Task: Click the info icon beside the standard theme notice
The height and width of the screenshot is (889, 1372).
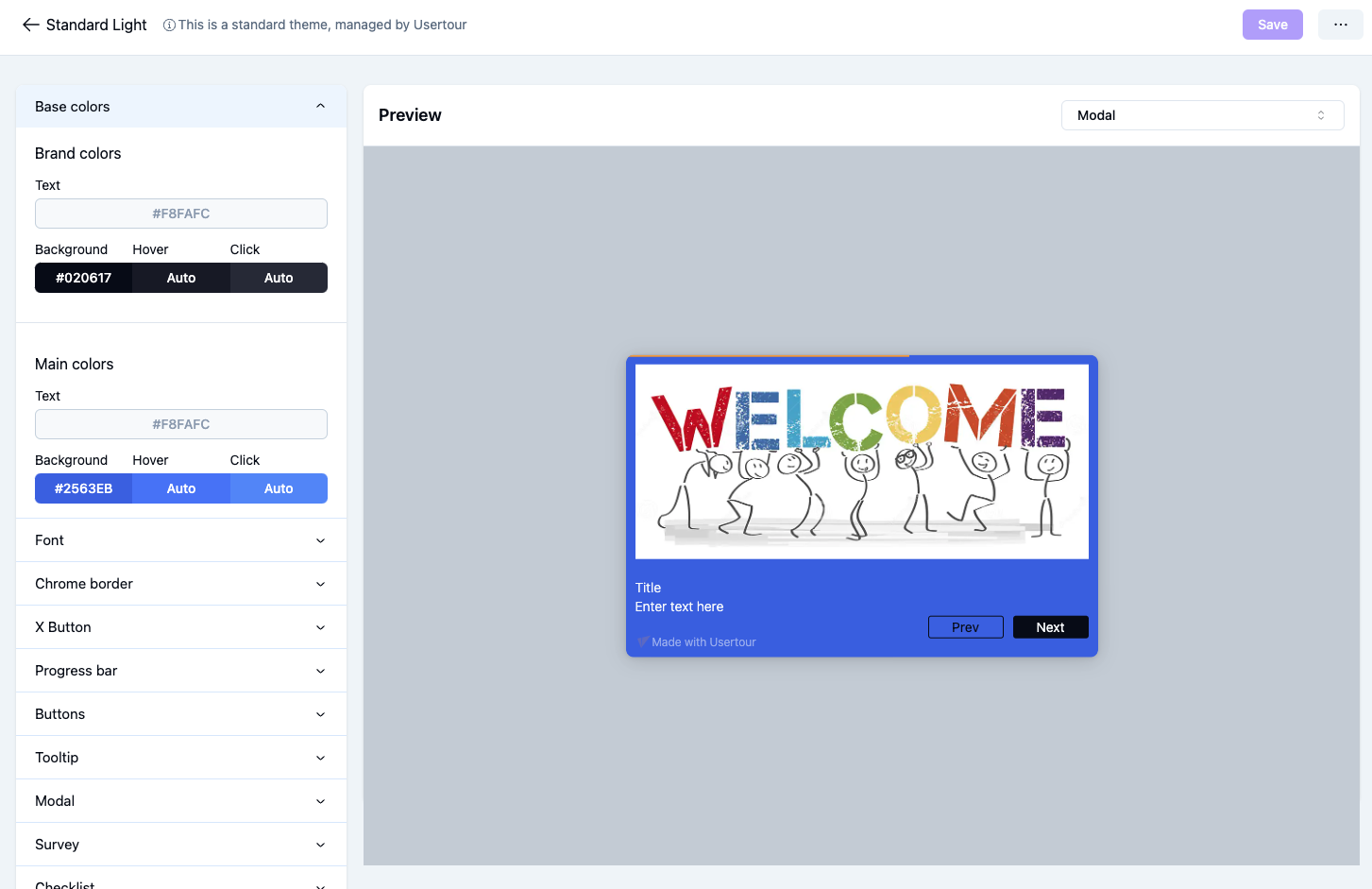Action: tap(169, 26)
